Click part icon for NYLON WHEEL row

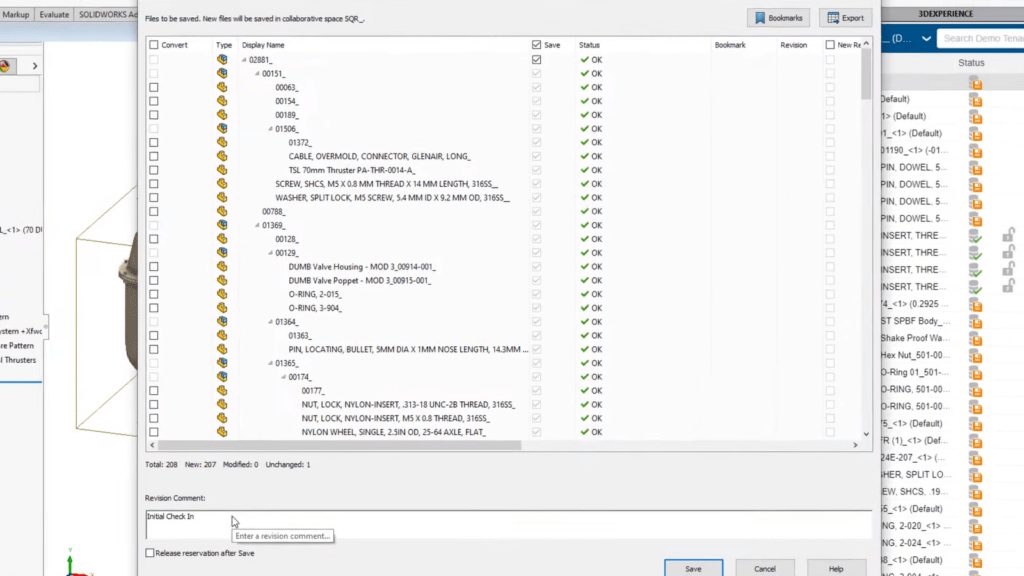tap(222, 432)
